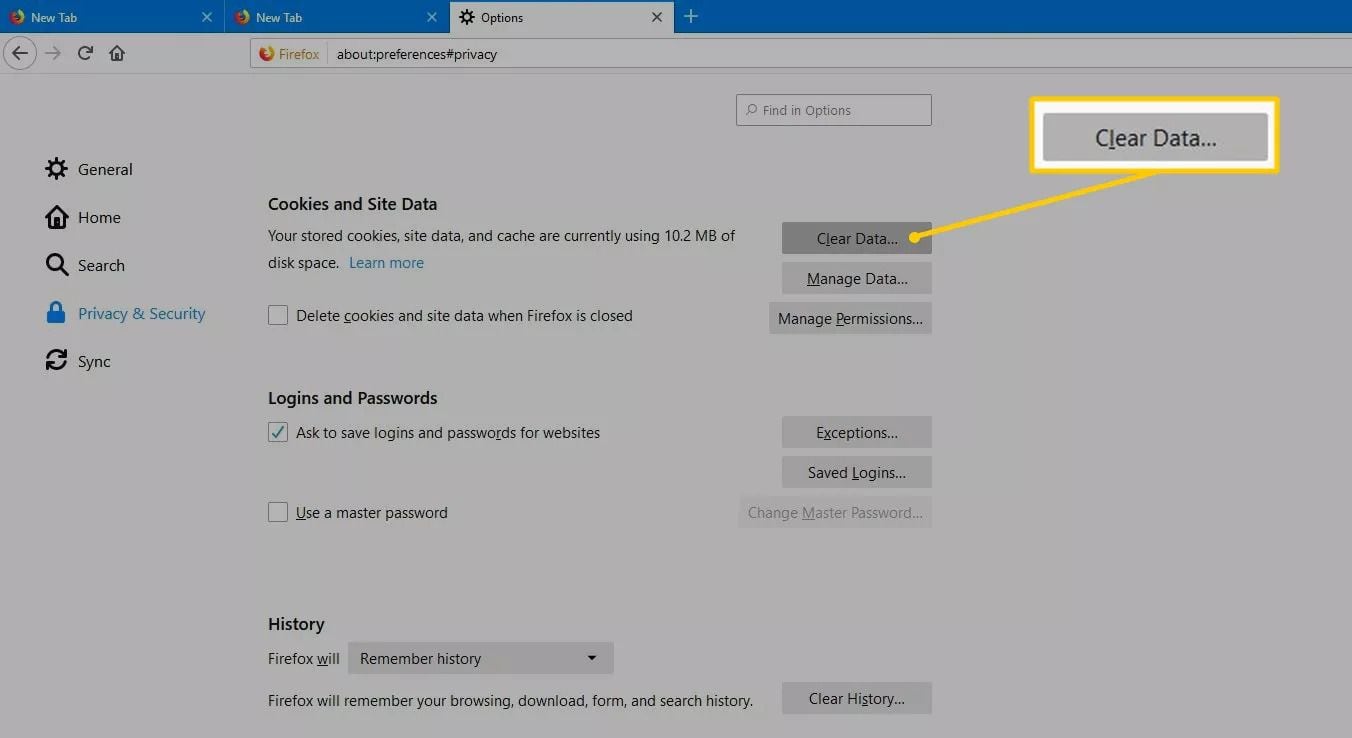Click the reload page icon
Viewport: 1352px width, 738px height.
pos(86,53)
